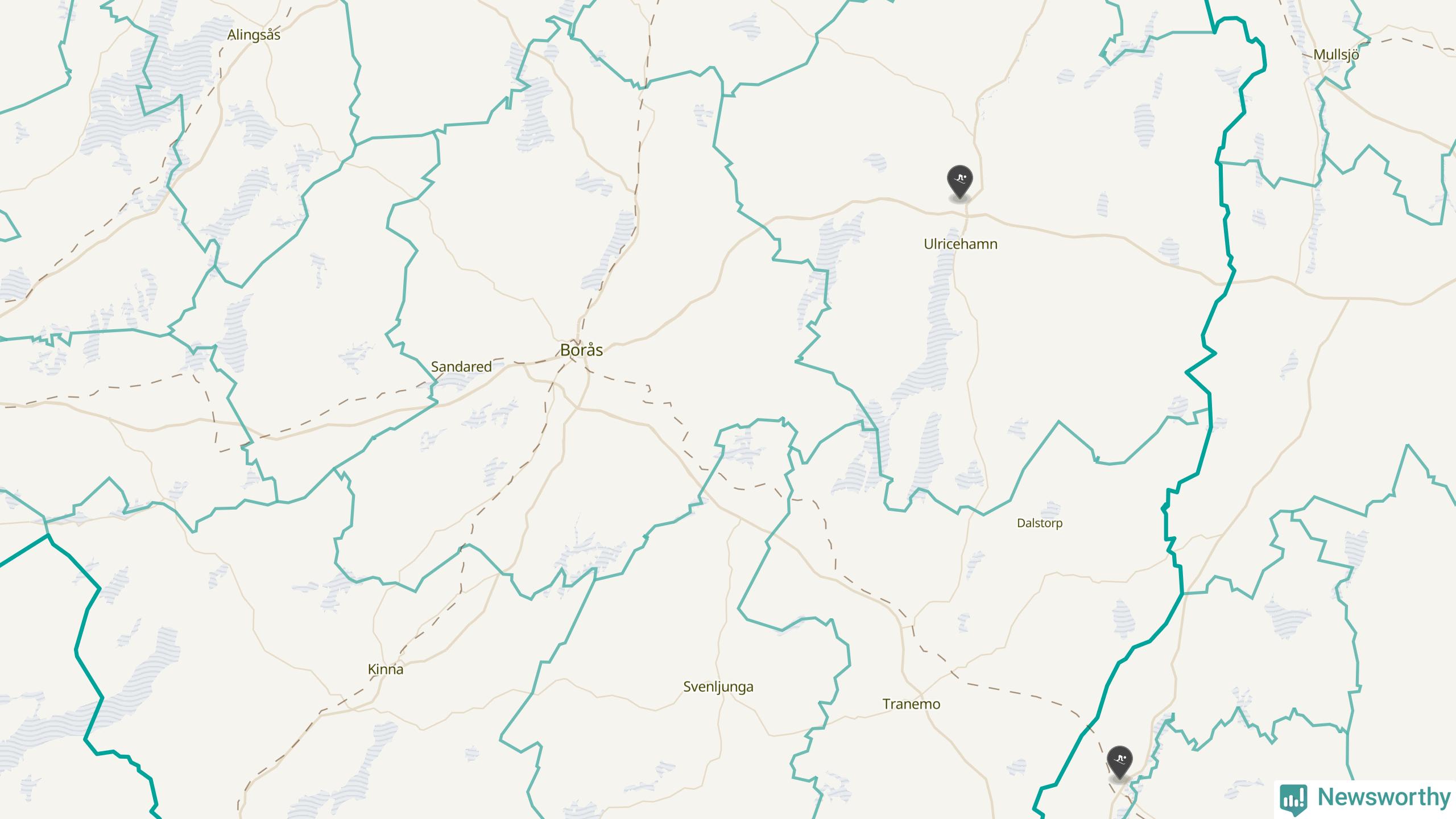This screenshot has width=1456, height=819.
Task: Click the Tranemo town label
Action: tap(911, 704)
